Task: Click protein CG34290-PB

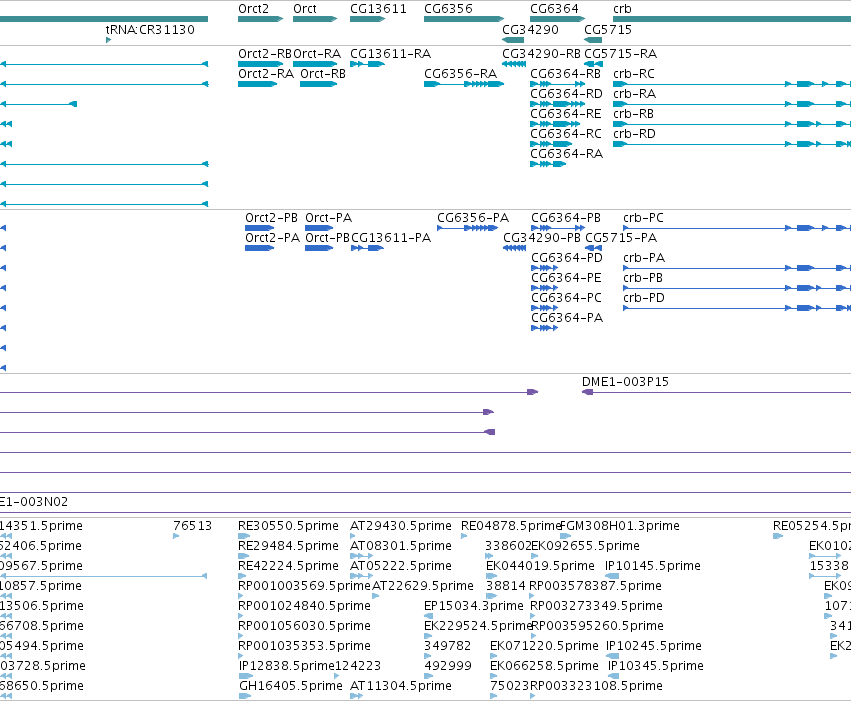Action: (x=515, y=248)
